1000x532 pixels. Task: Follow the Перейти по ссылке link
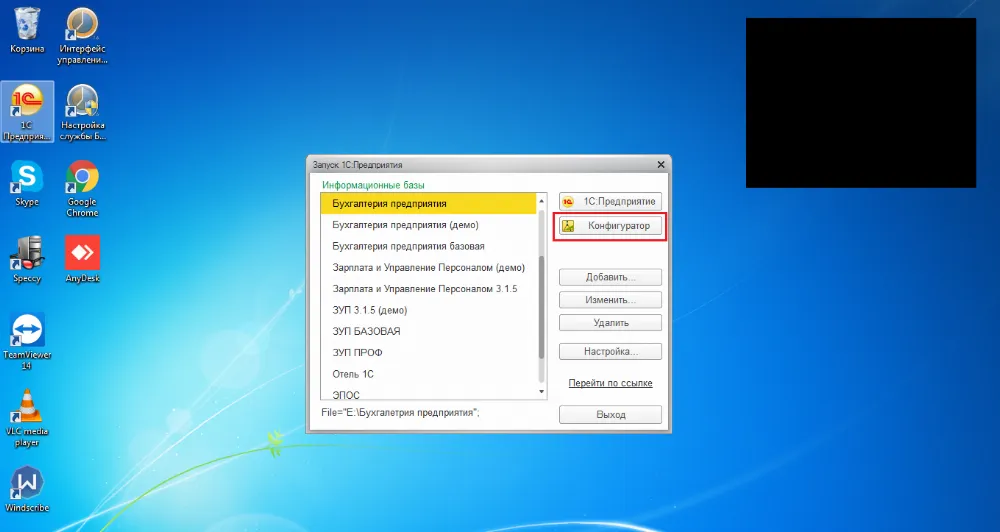point(610,383)
